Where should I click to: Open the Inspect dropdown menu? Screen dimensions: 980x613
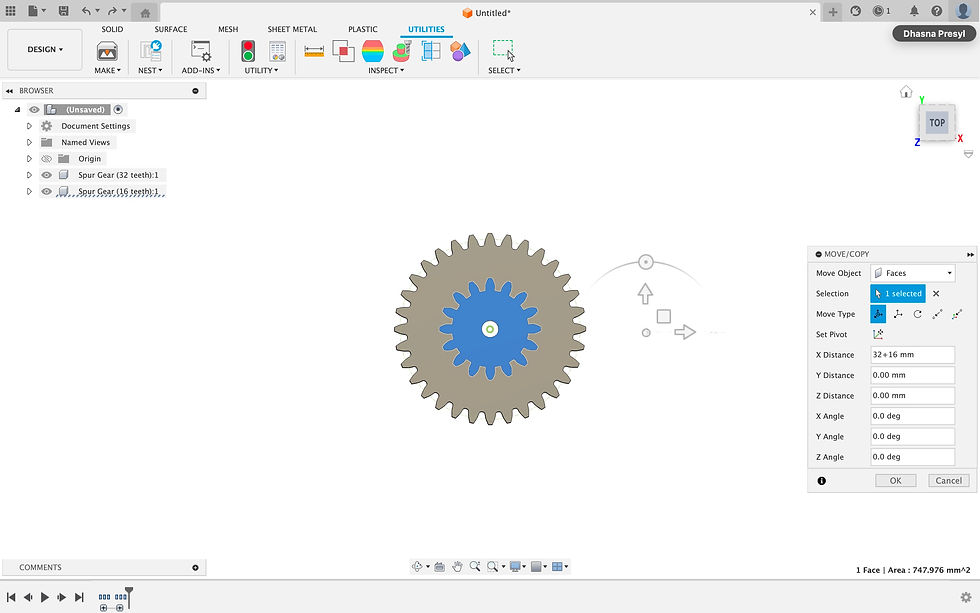click(x=386, y=71)
